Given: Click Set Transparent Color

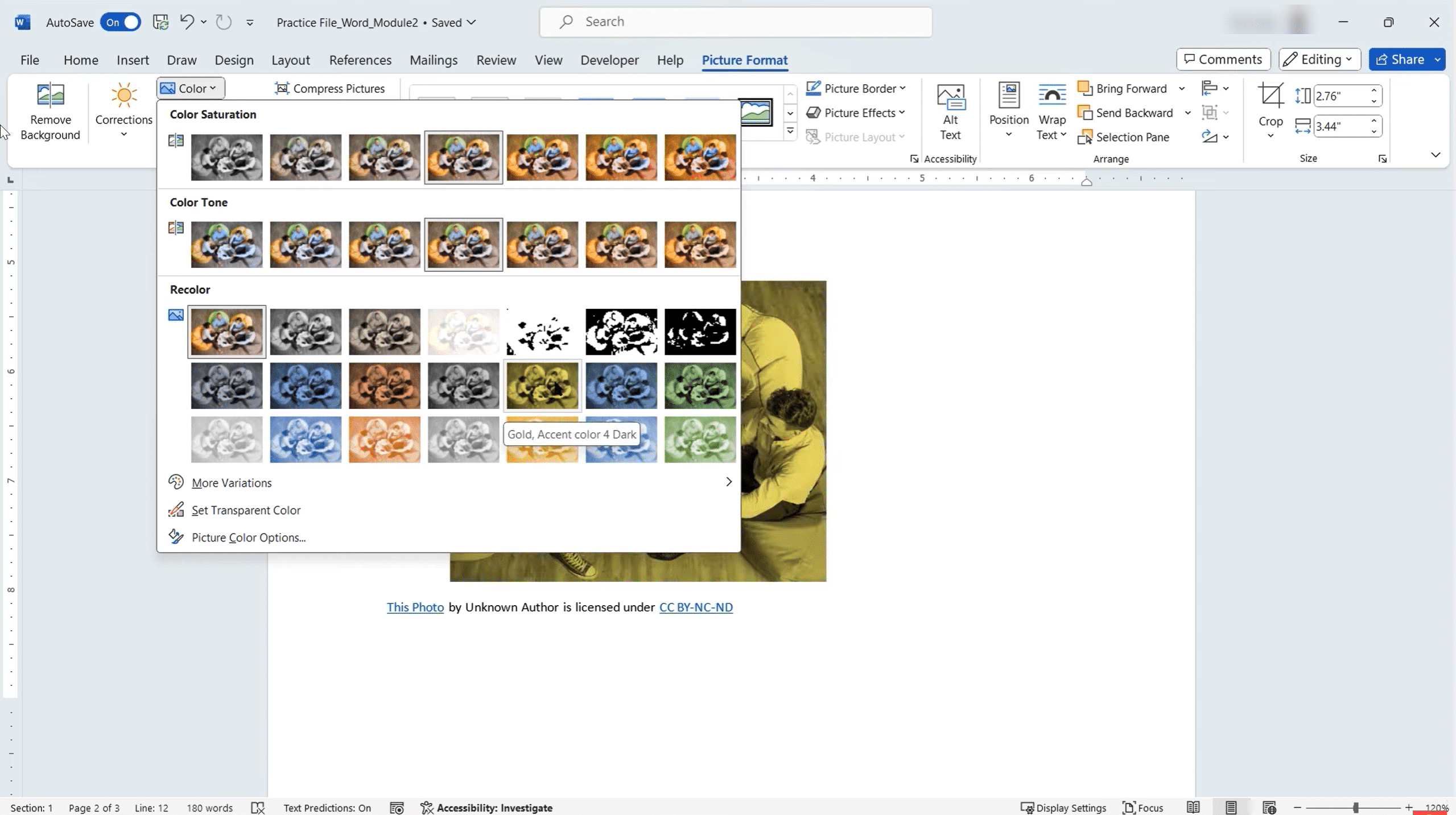Looking at the screenshot, I should point(246,510).
